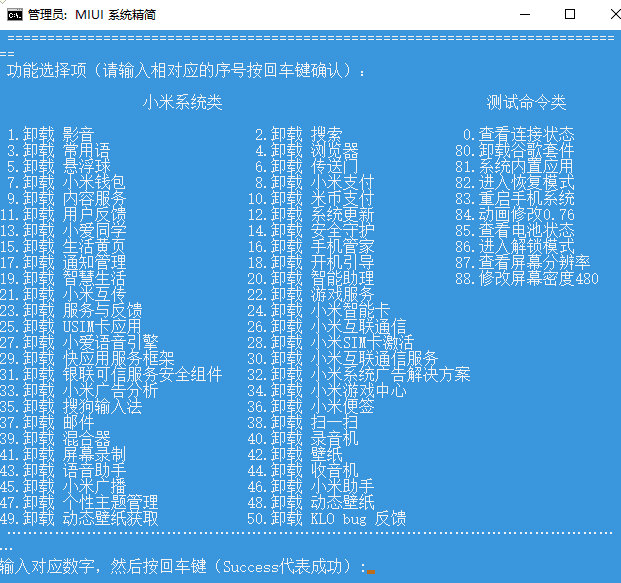Select the text '87.查看屏幕分辨率'
The image size is (621, 583).
coord(523,263)
